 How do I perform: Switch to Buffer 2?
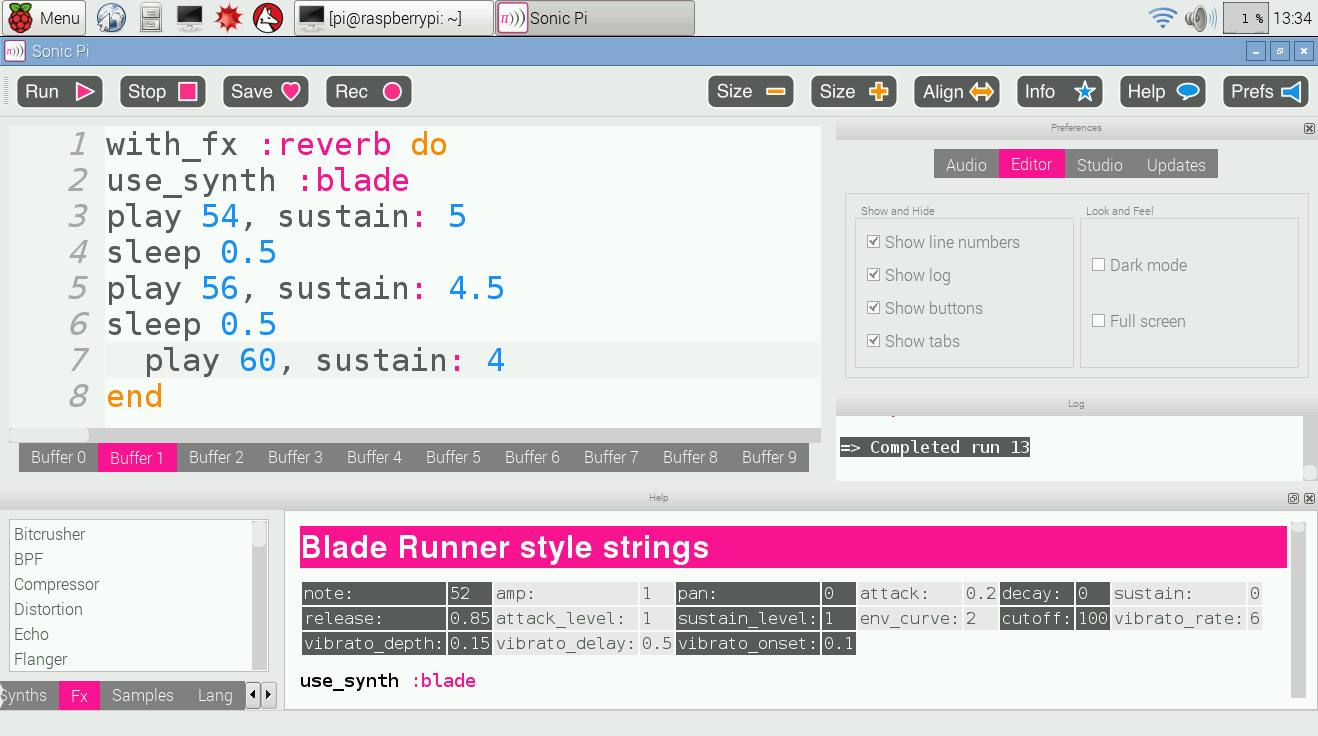pyautogui.click(x=216, y=457)
